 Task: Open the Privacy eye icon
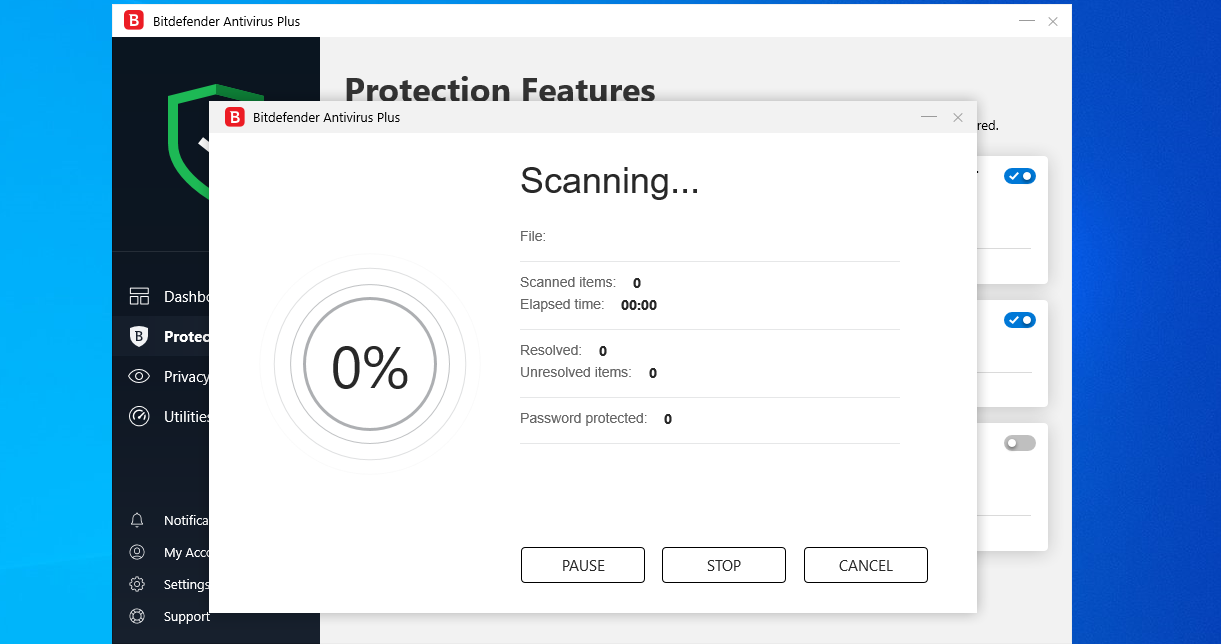(139, 376)
